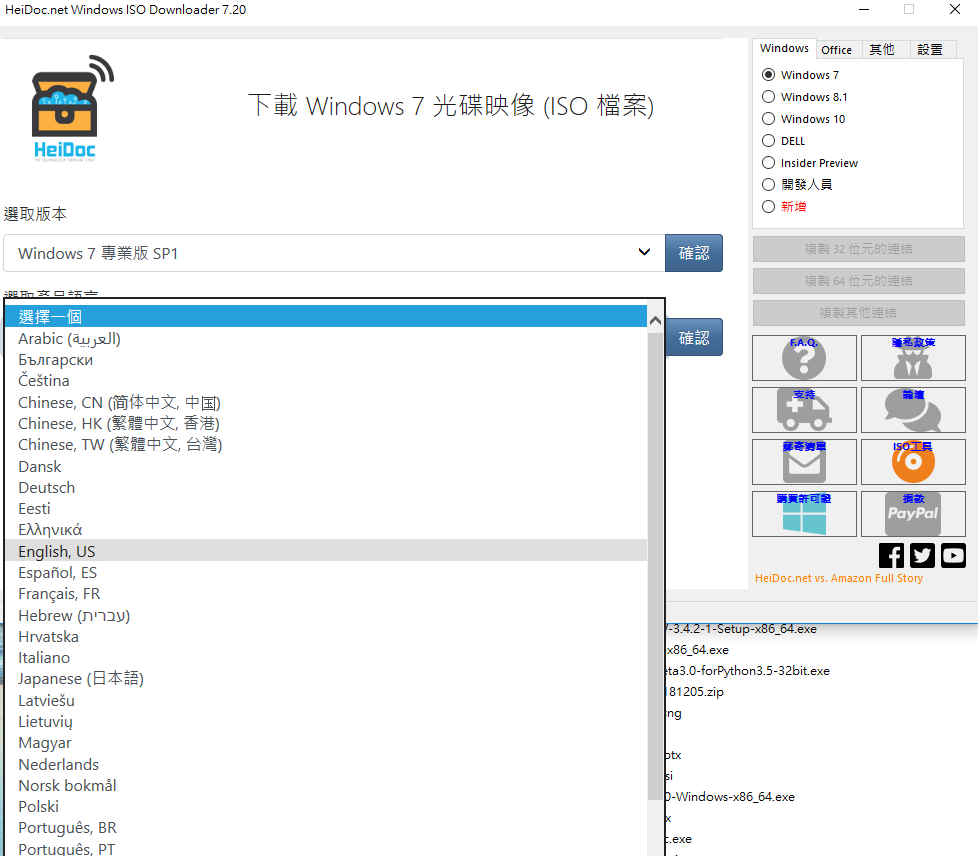Click the 支持 ambulance support icon
978x856 pixels.
[x=804, y=409]
